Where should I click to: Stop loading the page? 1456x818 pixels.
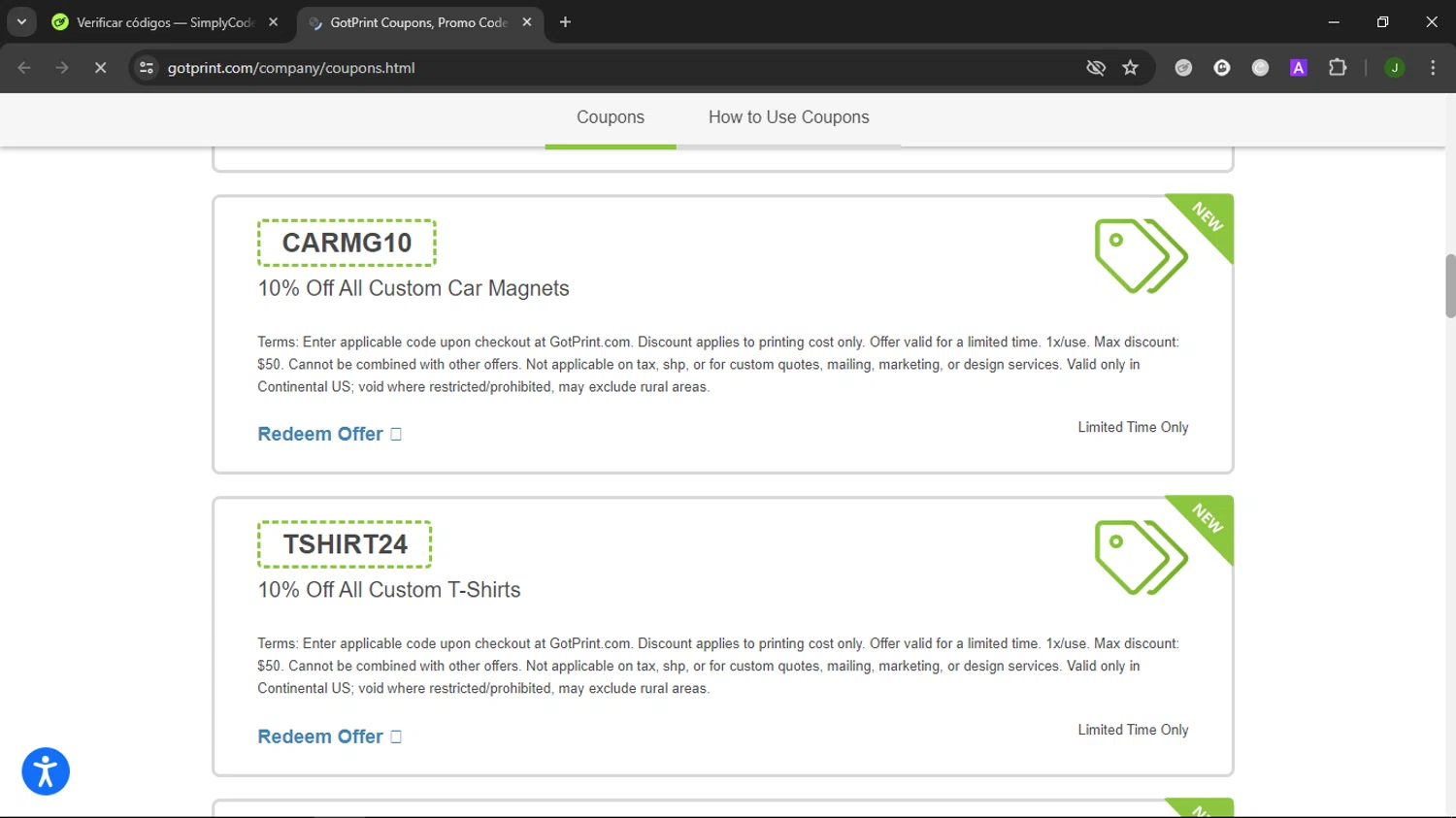click(x=100, y=68)
